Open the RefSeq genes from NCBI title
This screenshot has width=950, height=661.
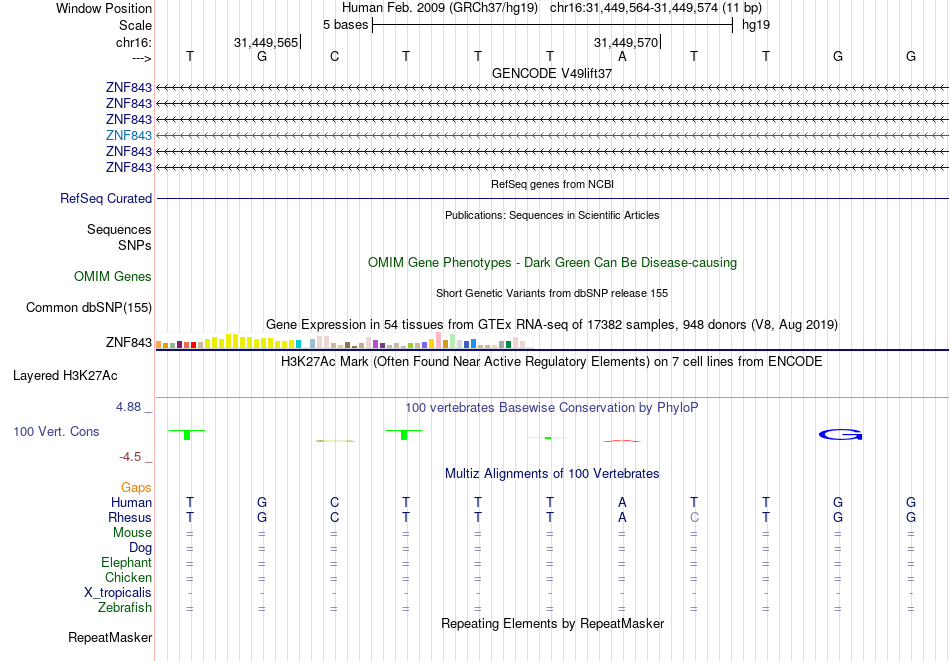coord(552,184)
